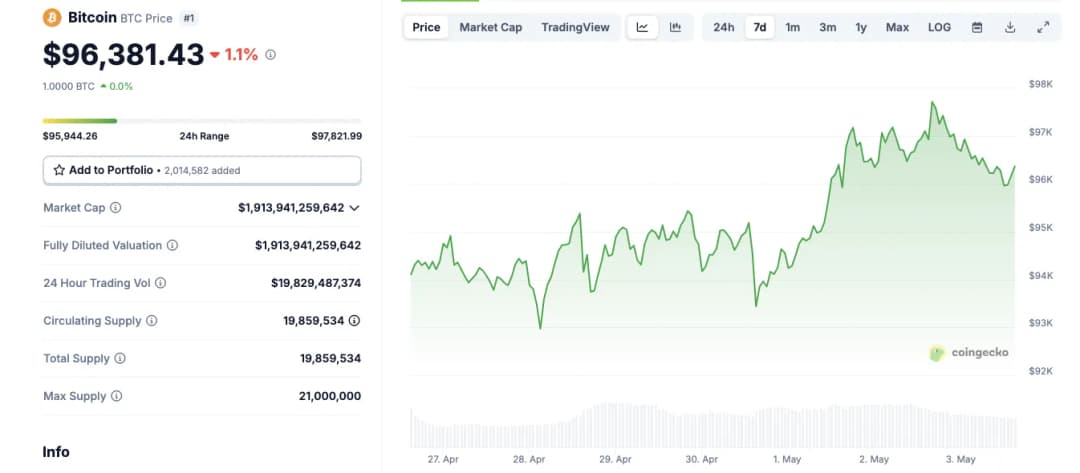Image resolution: width=1080 pixels, height=473 pixels.
Task: Click the Market Cap info icon
Action: pyautogui.click(x=115, y=208)
